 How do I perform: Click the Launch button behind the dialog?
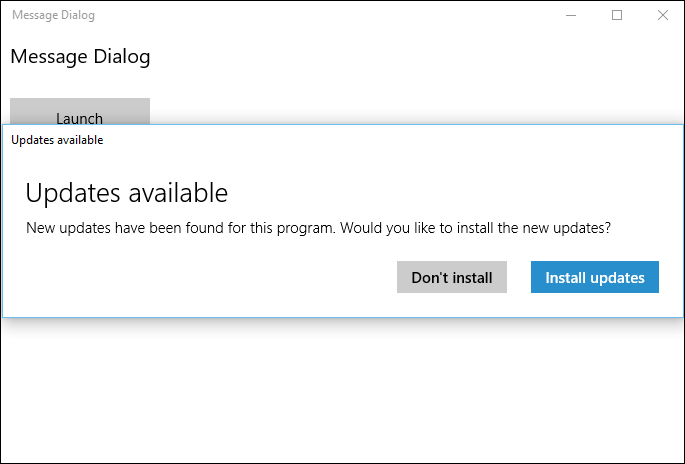(x=80, y=111)
